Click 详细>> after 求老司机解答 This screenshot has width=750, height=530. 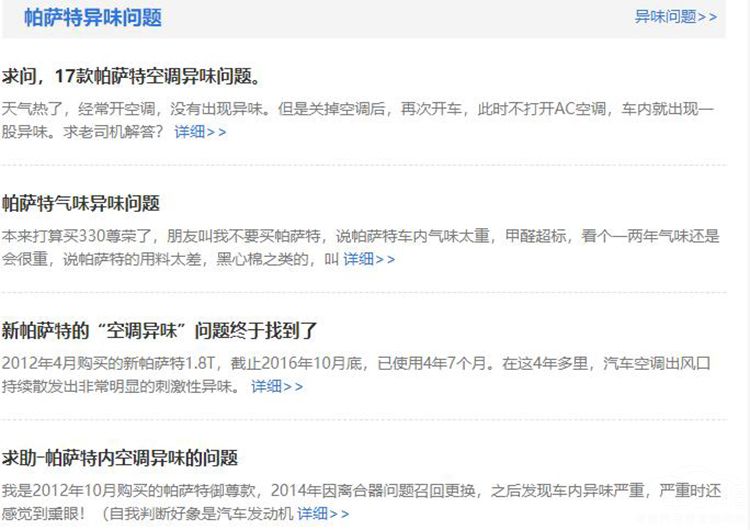(200, 132)
